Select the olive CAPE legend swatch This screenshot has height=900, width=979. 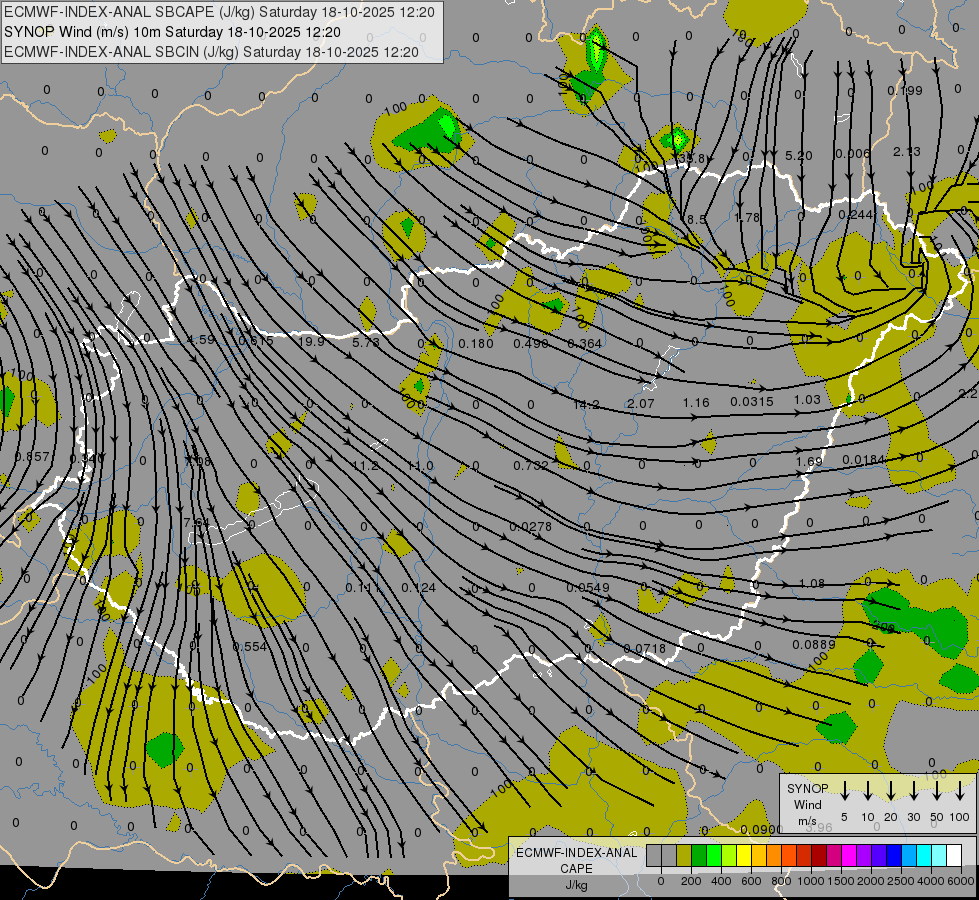[x=684, y=855]
